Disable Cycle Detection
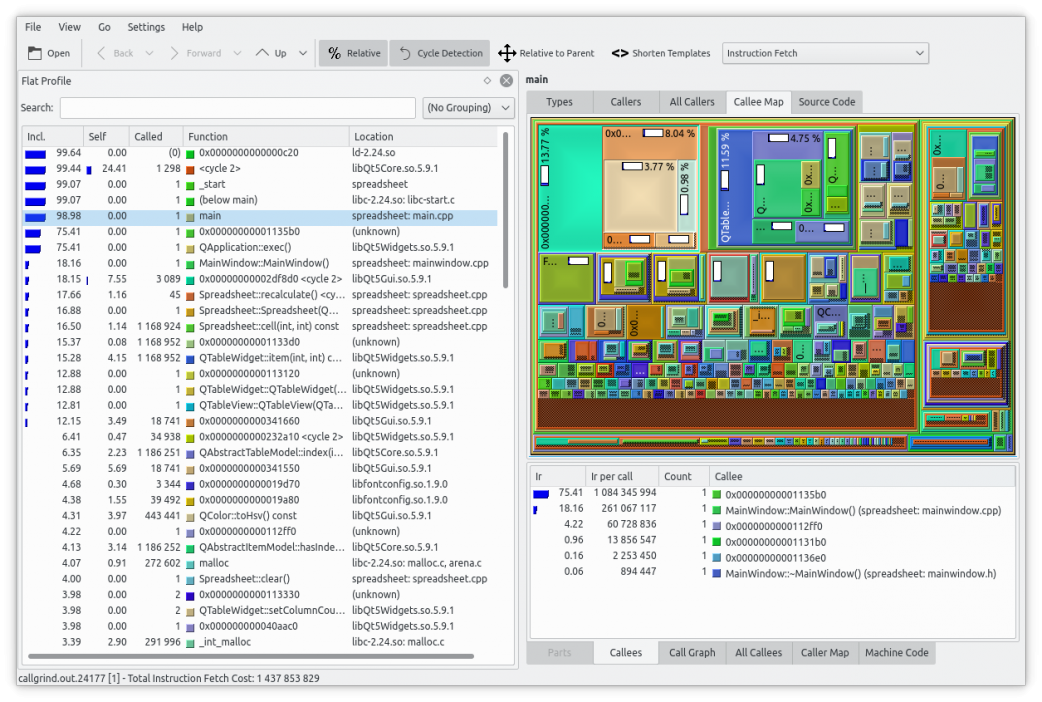 click(x=439, y=53)
